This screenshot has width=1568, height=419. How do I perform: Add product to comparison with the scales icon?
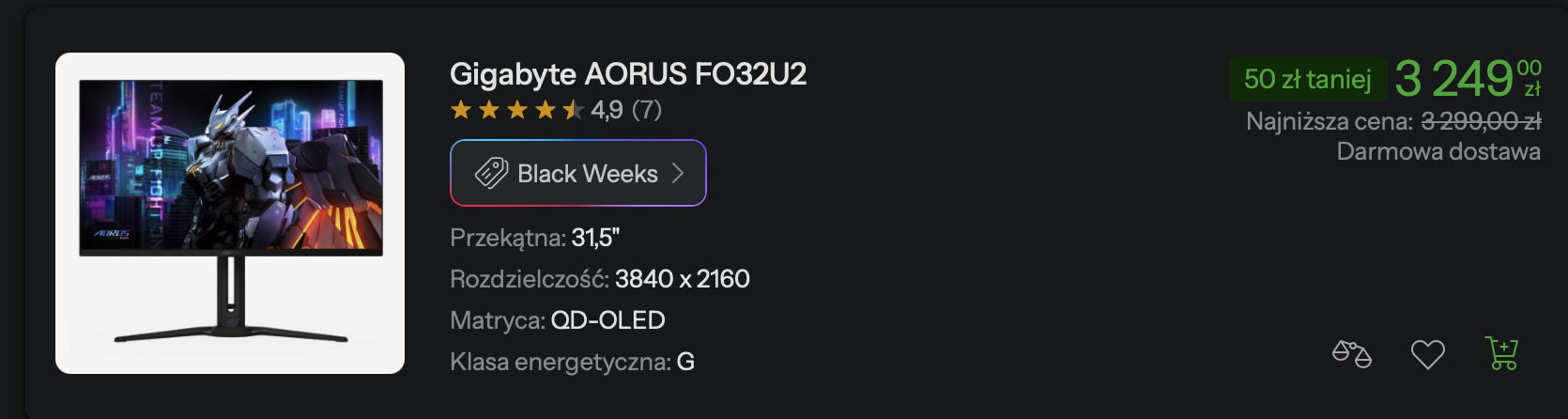[x=1352, y=353]
